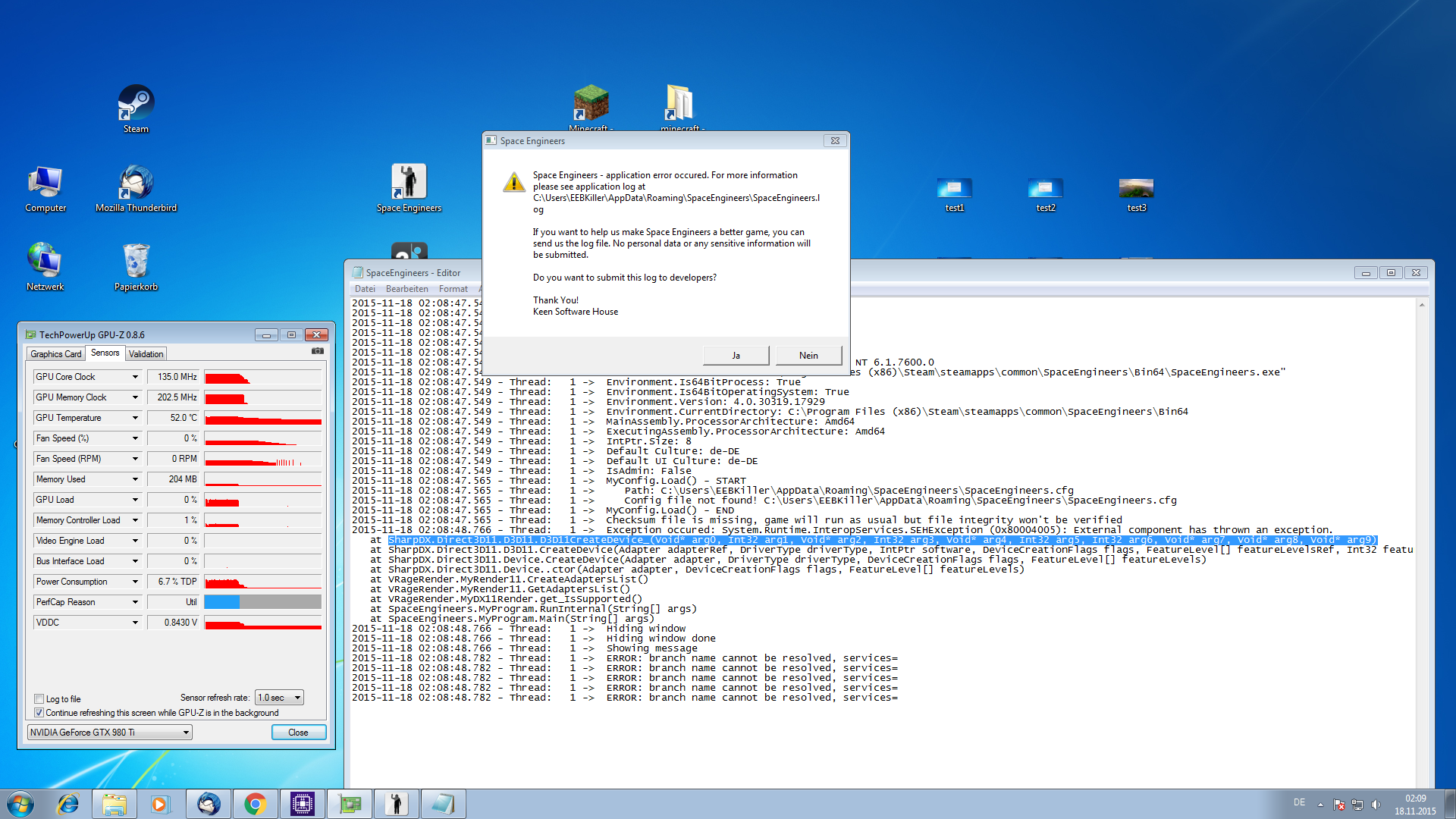Click the 'Showing message' log line
The image size is (1456, 819).
[525, 648]
